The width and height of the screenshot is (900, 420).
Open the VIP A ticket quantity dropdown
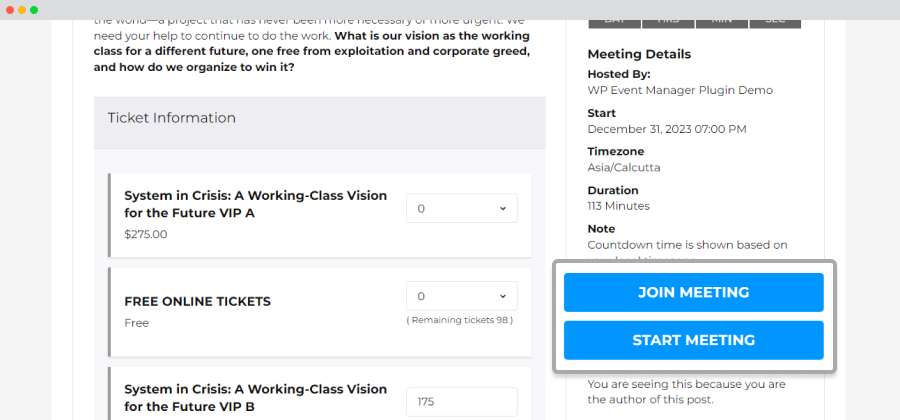[x=461, y=208]
